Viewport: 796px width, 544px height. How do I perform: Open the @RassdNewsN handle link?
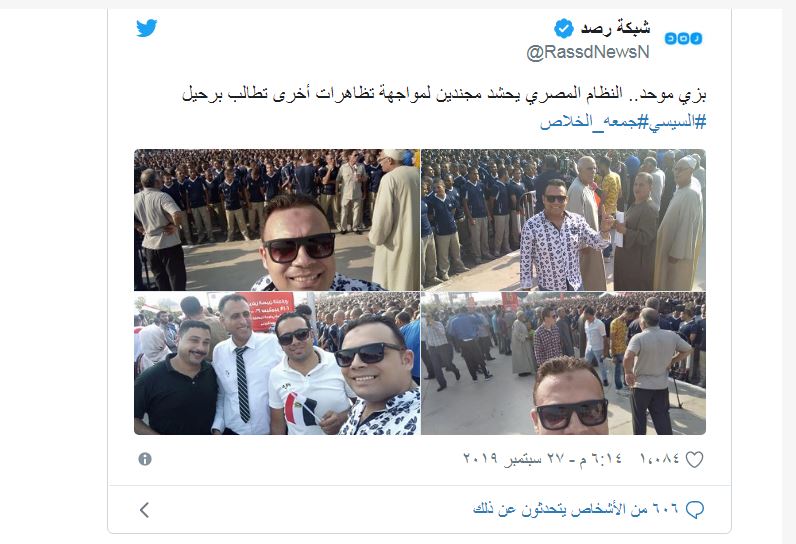coord(588,52)
